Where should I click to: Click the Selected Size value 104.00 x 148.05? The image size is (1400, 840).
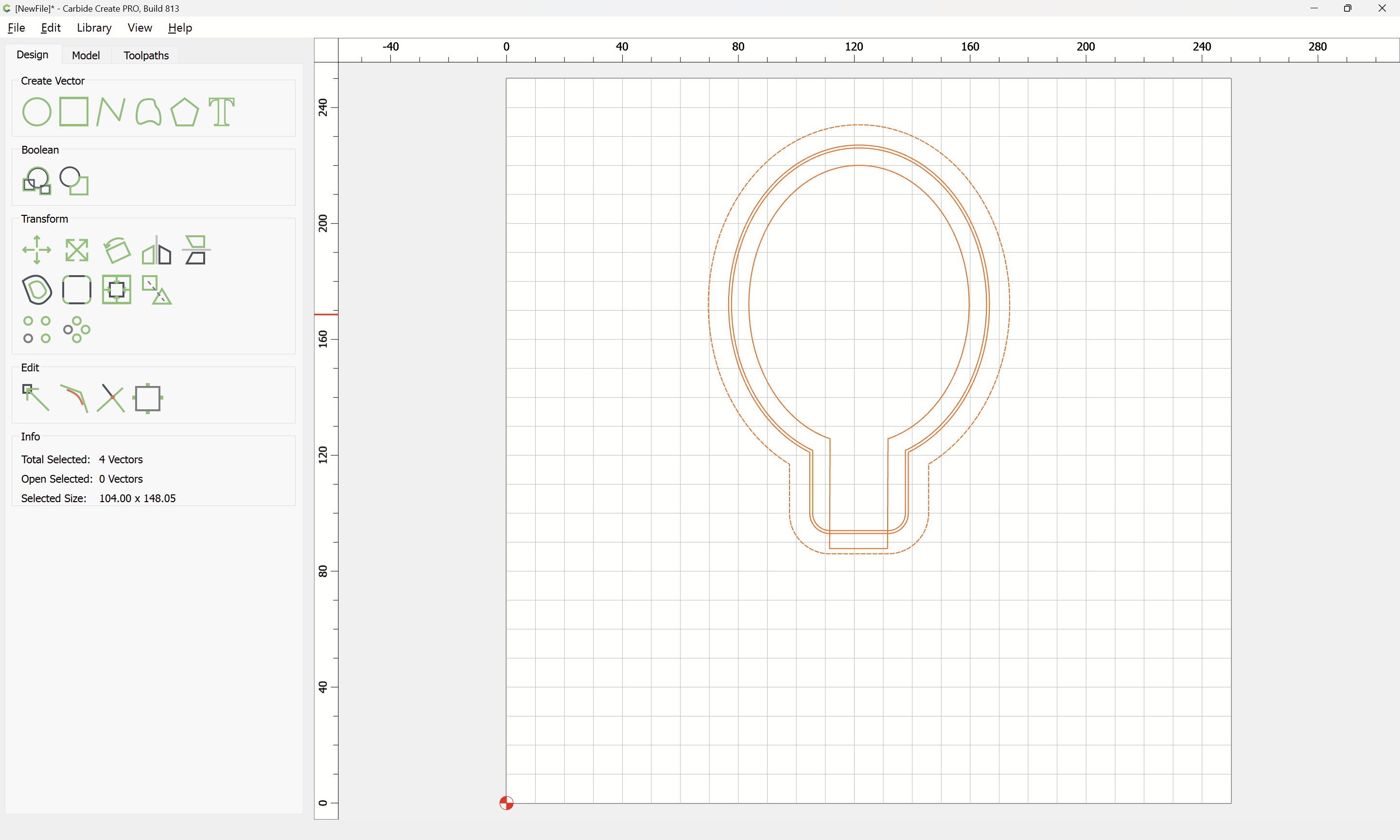point(138,498)
